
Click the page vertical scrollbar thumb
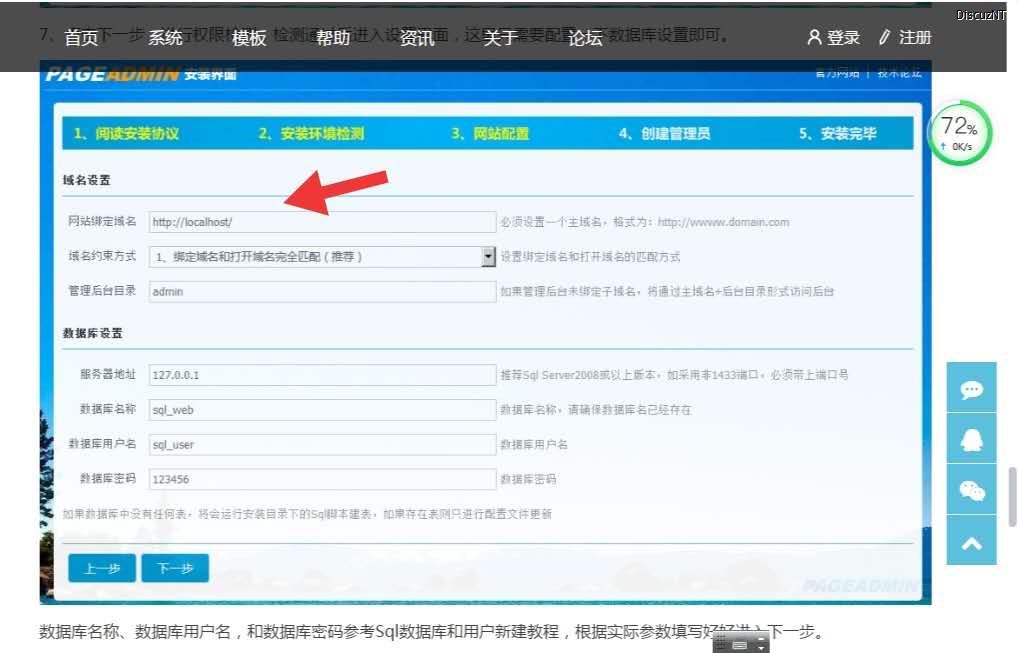click(1012, 497)
